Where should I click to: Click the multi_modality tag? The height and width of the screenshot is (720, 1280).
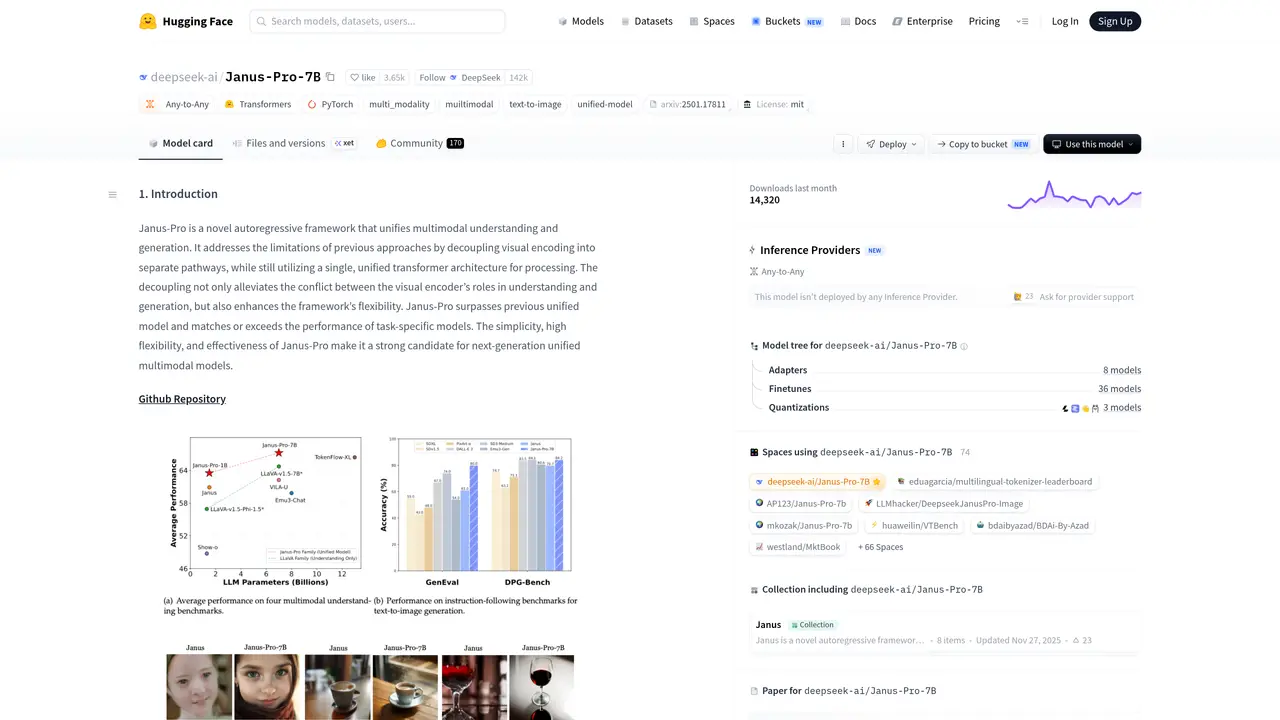tap(399, 104)
